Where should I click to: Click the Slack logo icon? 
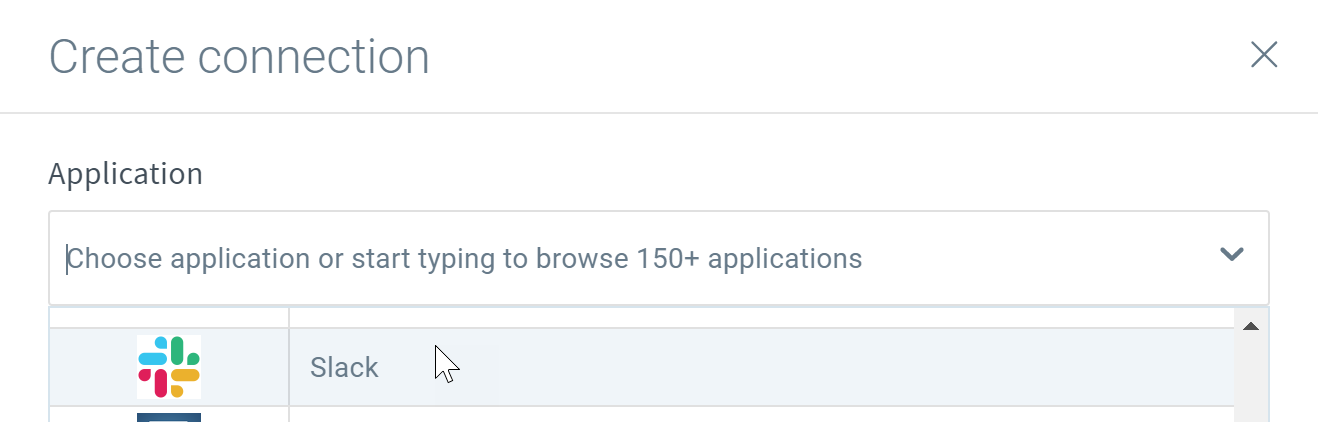(x=169, y=367)
